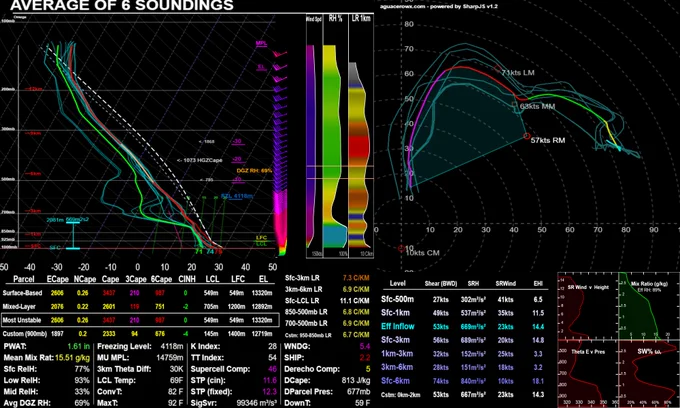Viewport: 680px width, 408px height.
Task: Click the 57kts RM storm motion marker
Action: coord(526,136)
